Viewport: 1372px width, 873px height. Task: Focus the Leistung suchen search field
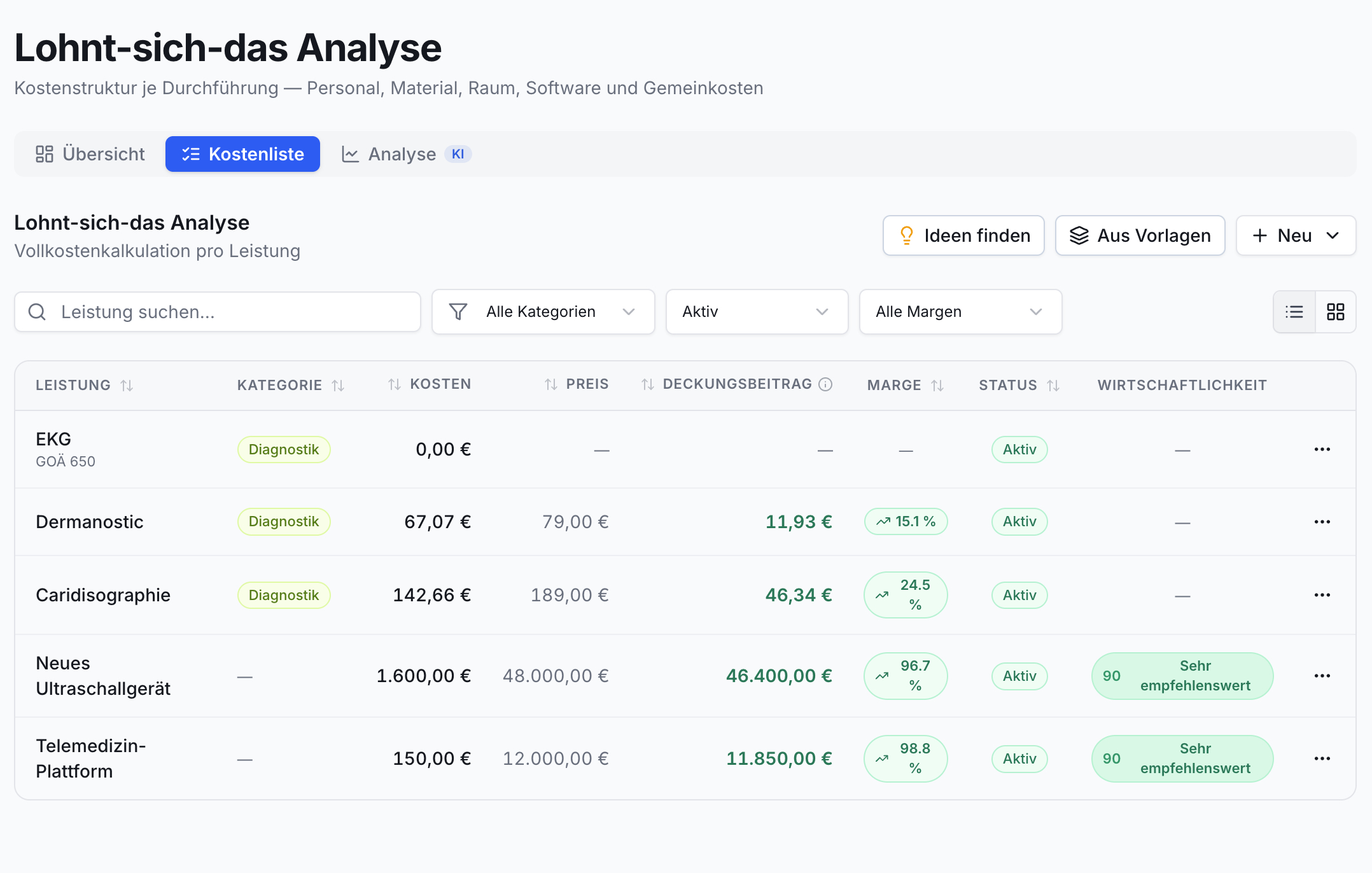pos(218,312)
